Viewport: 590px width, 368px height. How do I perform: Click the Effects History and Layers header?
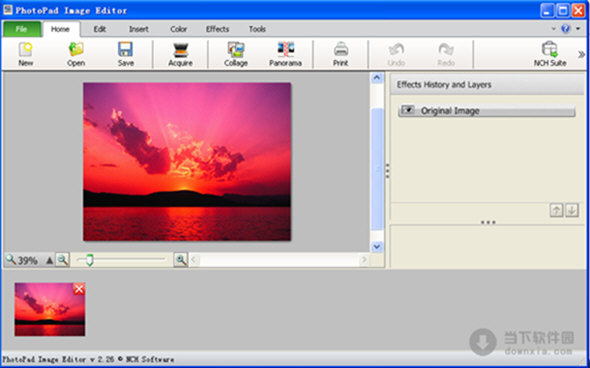(x=487, y=85)
